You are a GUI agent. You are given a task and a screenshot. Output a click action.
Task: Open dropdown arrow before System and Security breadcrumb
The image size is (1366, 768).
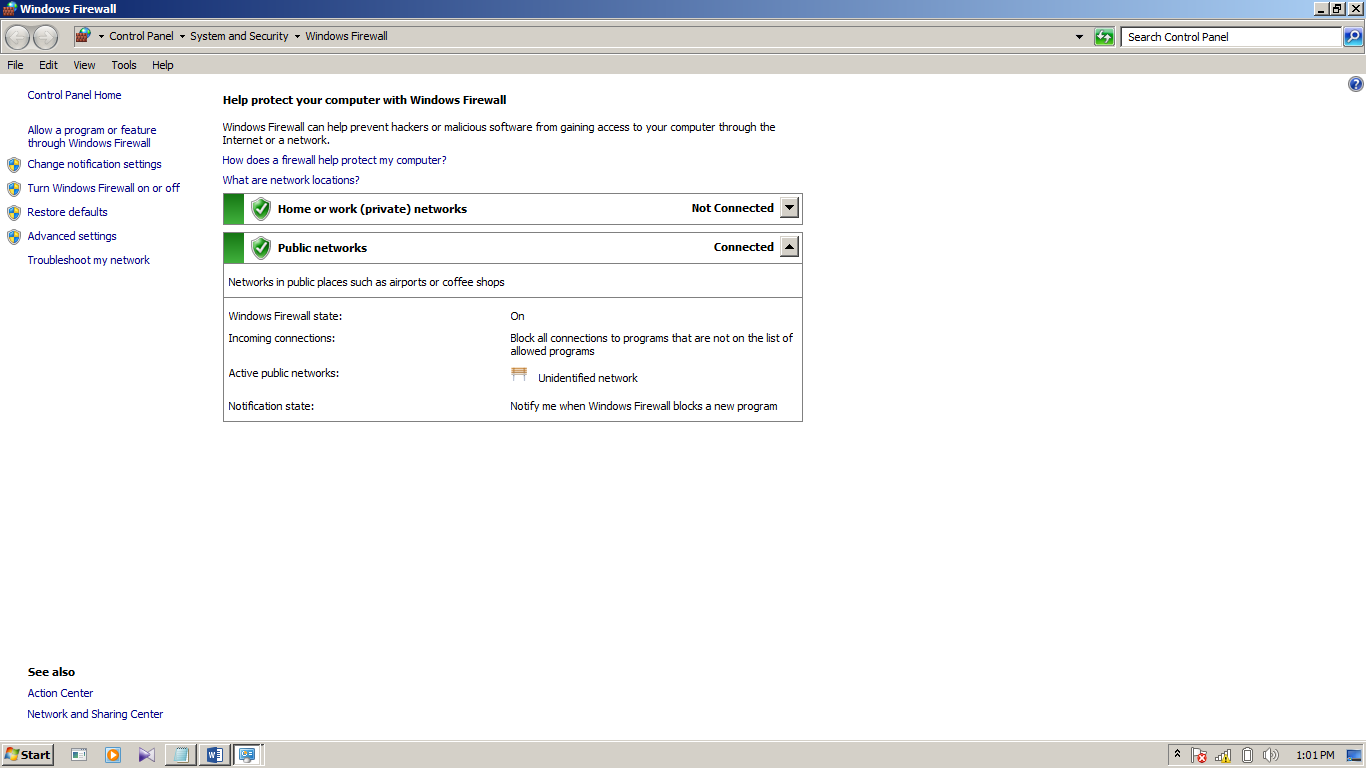[x=182, y=37]
